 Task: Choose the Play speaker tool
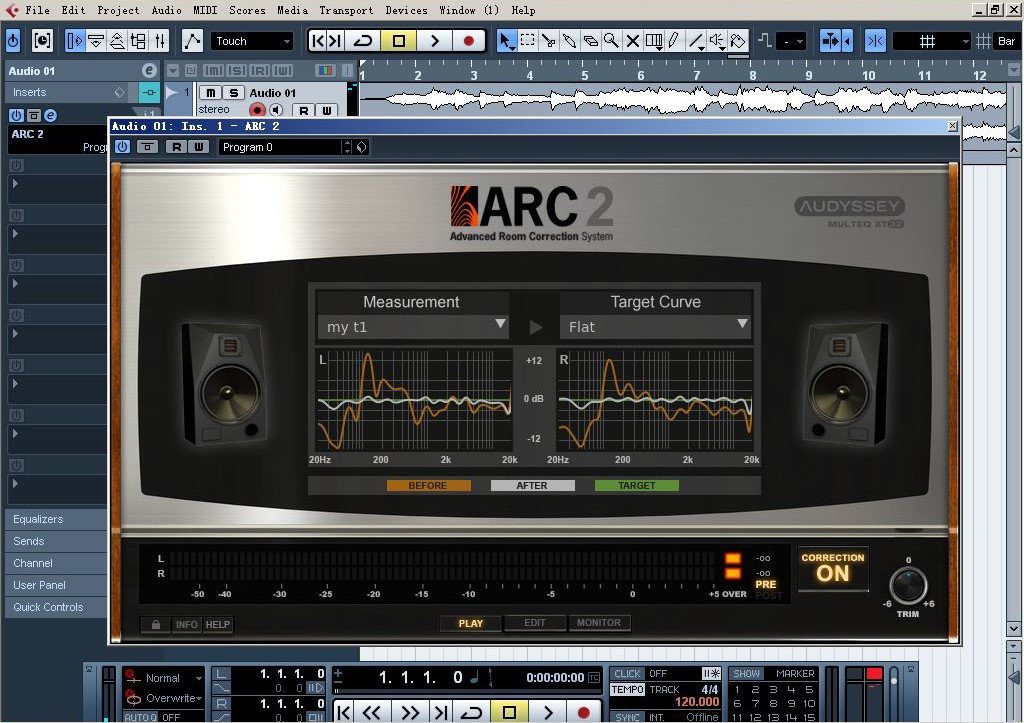pos(717,40)
